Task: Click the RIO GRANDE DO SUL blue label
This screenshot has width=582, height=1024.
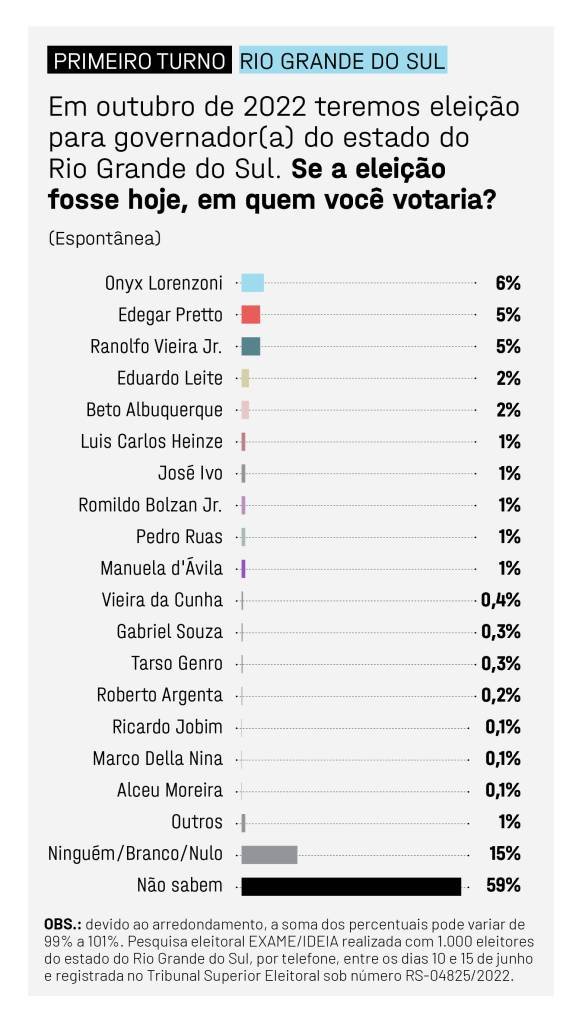Action: tap(343, 60)
